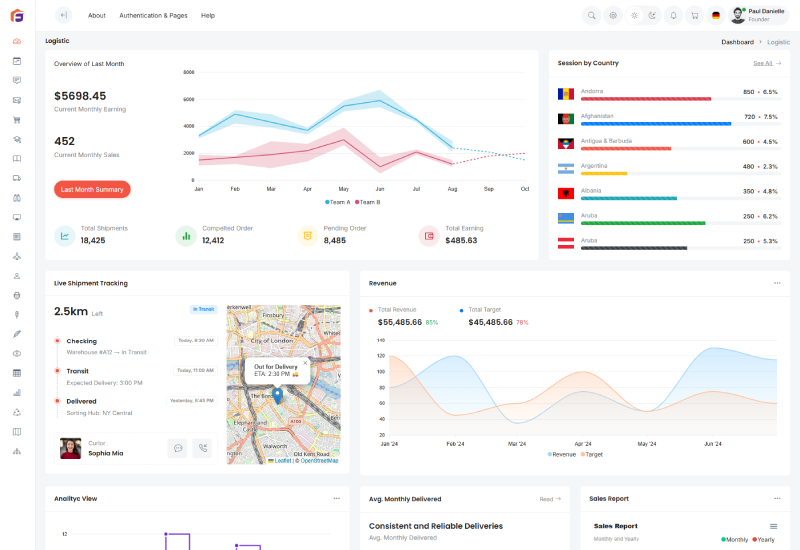Click the See All link for countries
Image resolution: width=800 pixels, height=550 pixels.
pyautogui.click(x=766, y=63)
